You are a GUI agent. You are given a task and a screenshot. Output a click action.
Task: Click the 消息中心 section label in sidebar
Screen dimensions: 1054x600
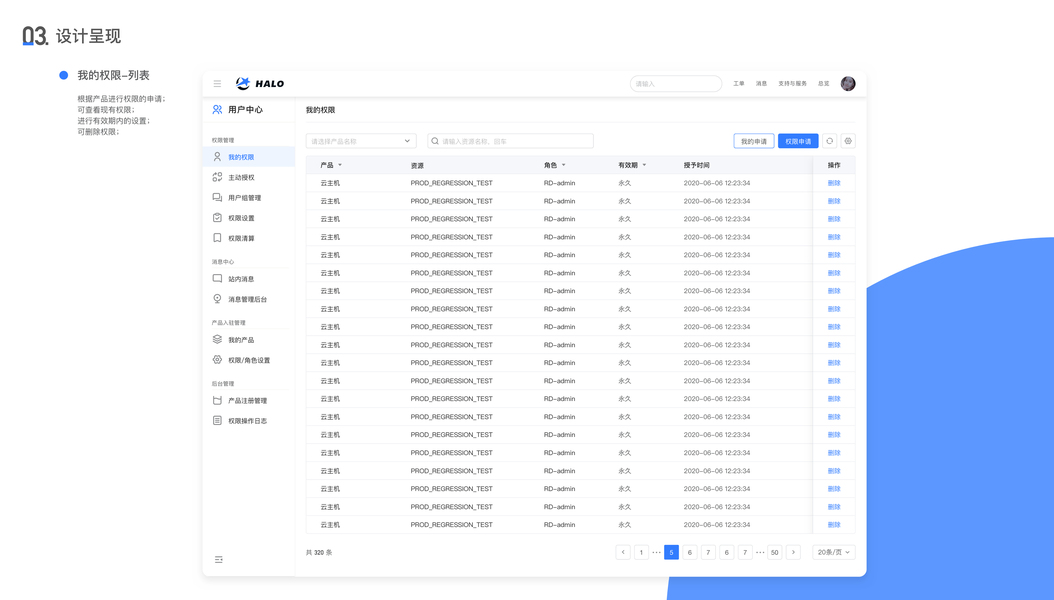(x=223, y=262)
